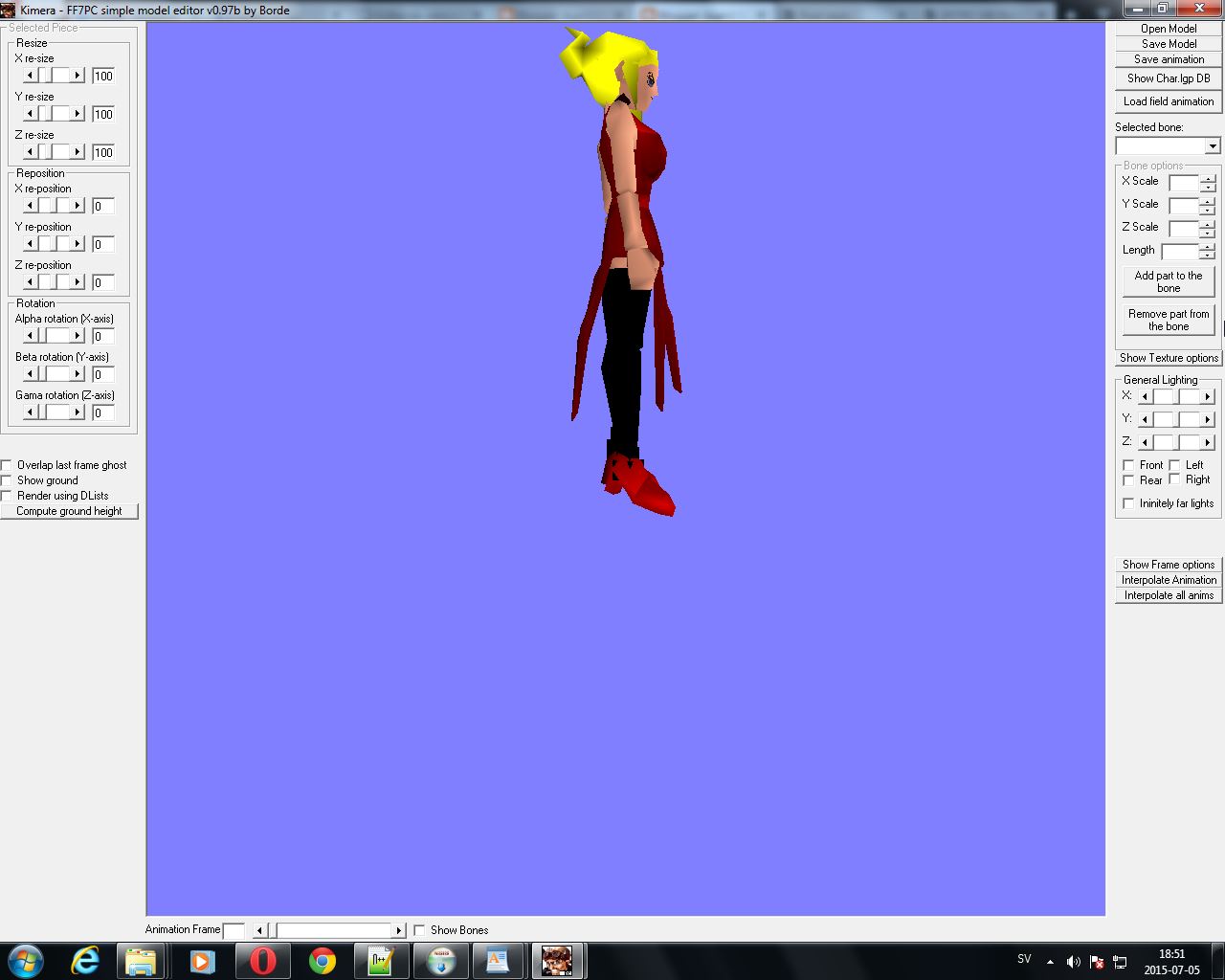Select Kimera app icon in taskbar
Screen dimensions: 1225x980
pos(557,961)
